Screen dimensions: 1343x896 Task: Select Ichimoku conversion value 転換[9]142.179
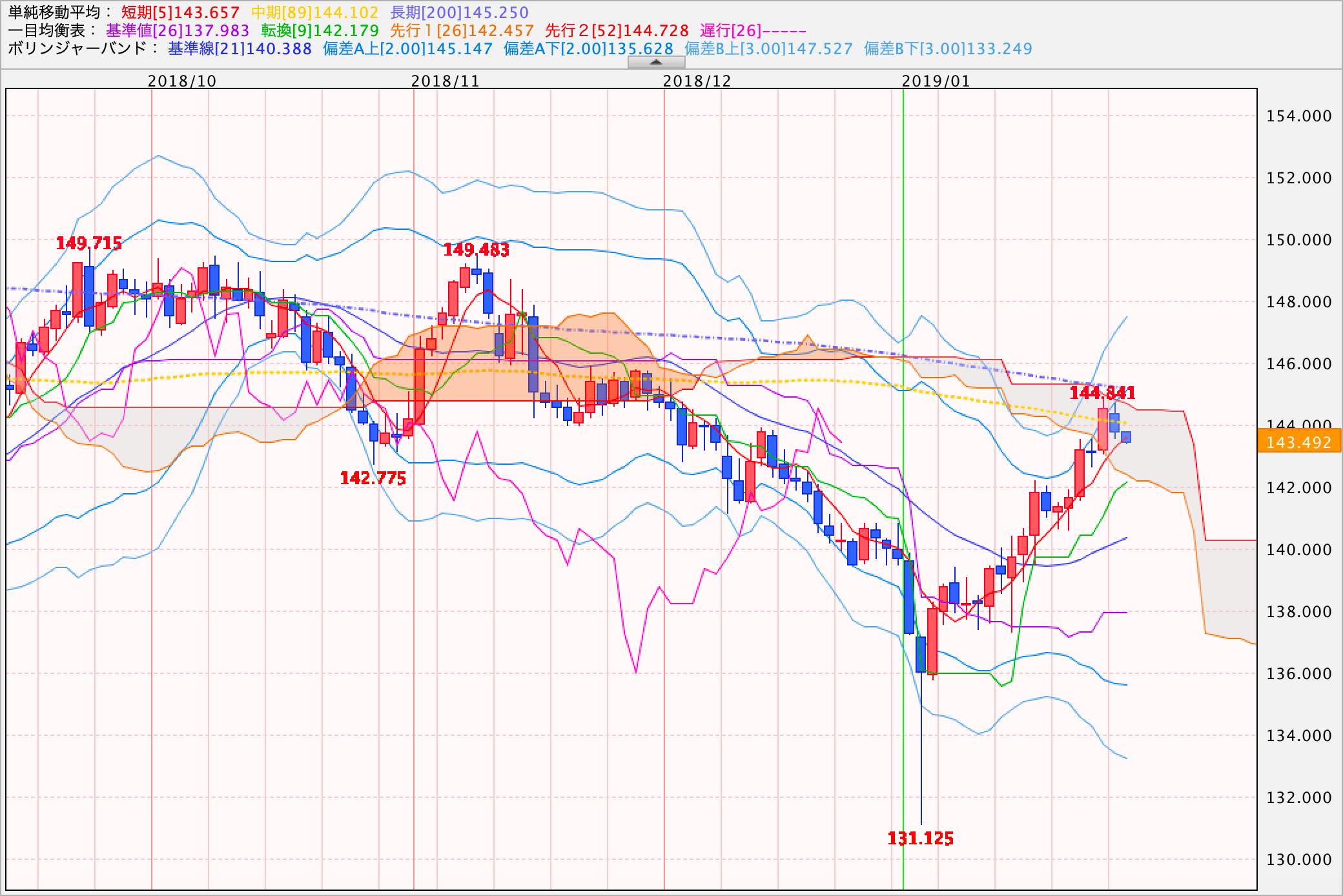click(320, 31)
